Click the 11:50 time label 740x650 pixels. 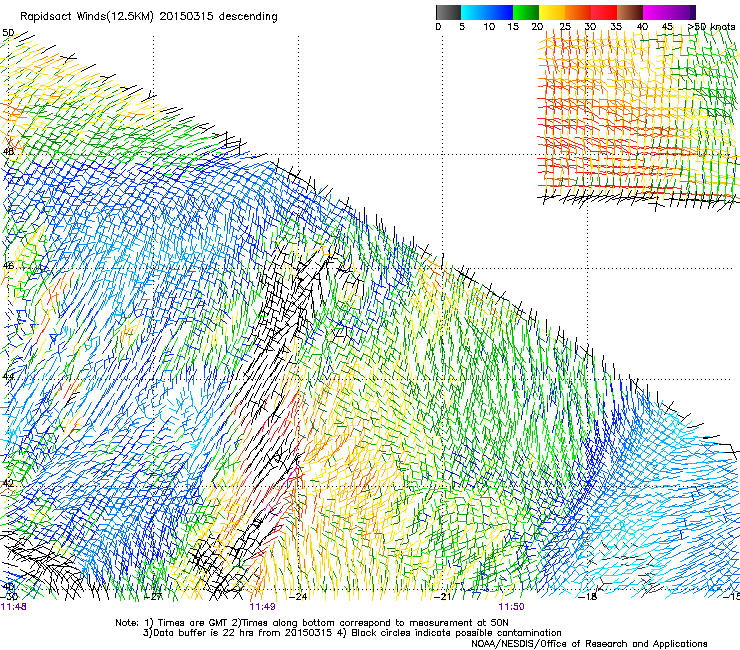512,607
